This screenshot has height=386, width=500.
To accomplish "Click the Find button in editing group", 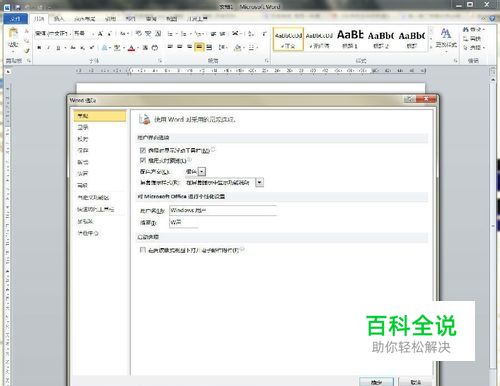I will click(x=473, y=30).
